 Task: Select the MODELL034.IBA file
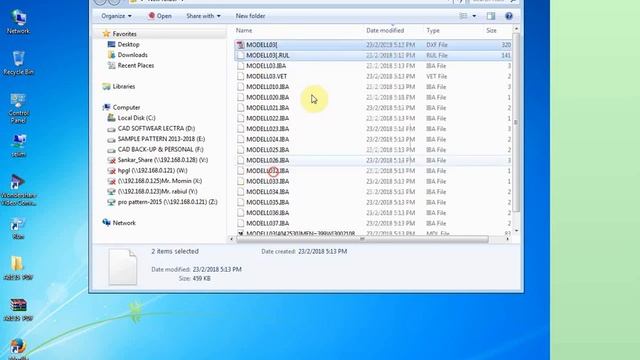click(373, 192)
